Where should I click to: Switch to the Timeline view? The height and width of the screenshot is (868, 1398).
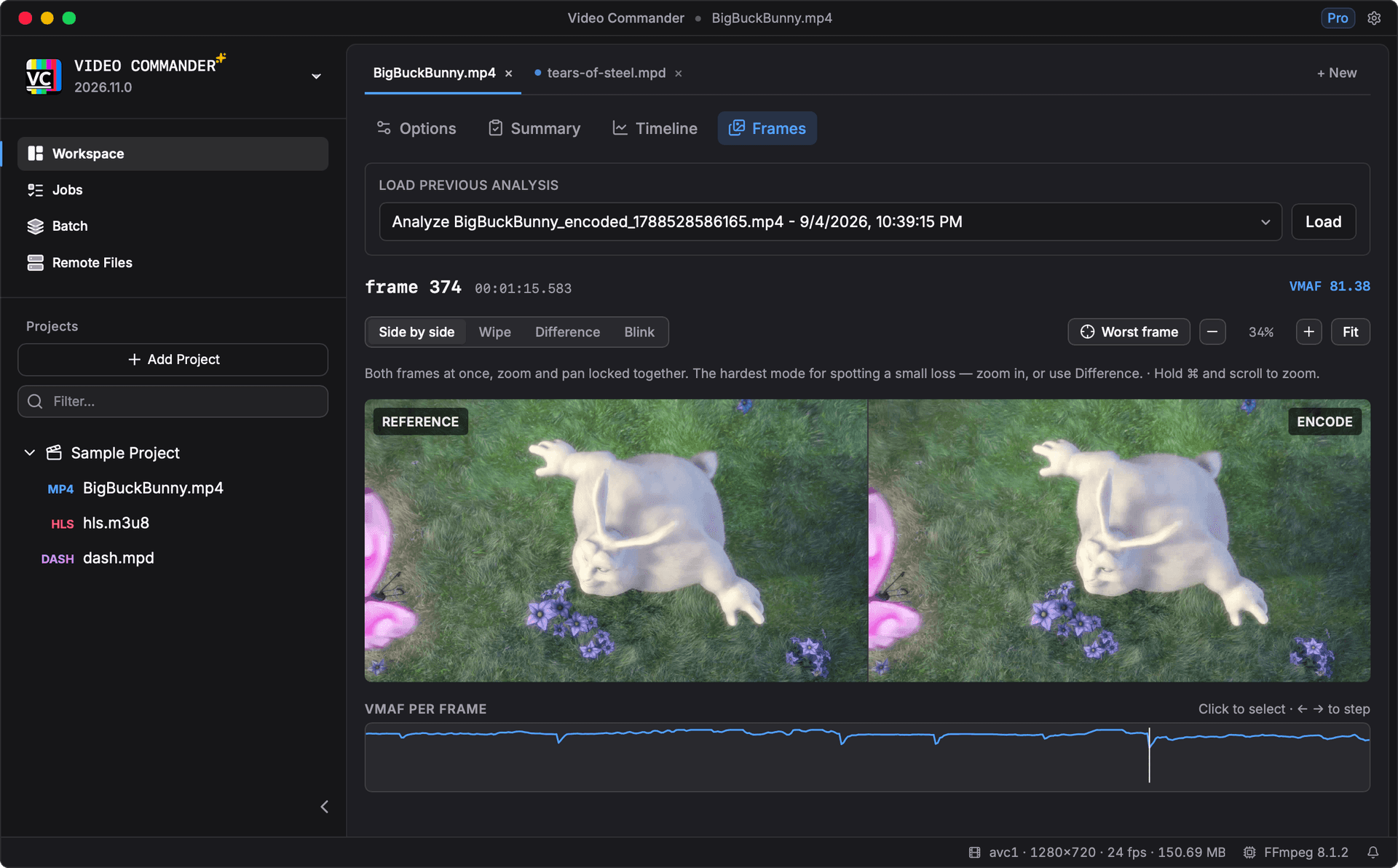click(x=655, y=129)
